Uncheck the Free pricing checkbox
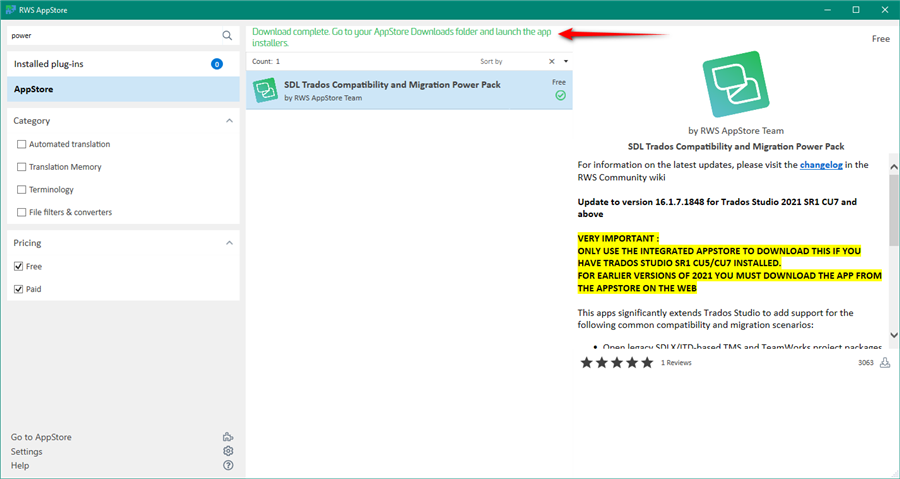The width and height of the screenshot is (900, 479). pos(18,267)
